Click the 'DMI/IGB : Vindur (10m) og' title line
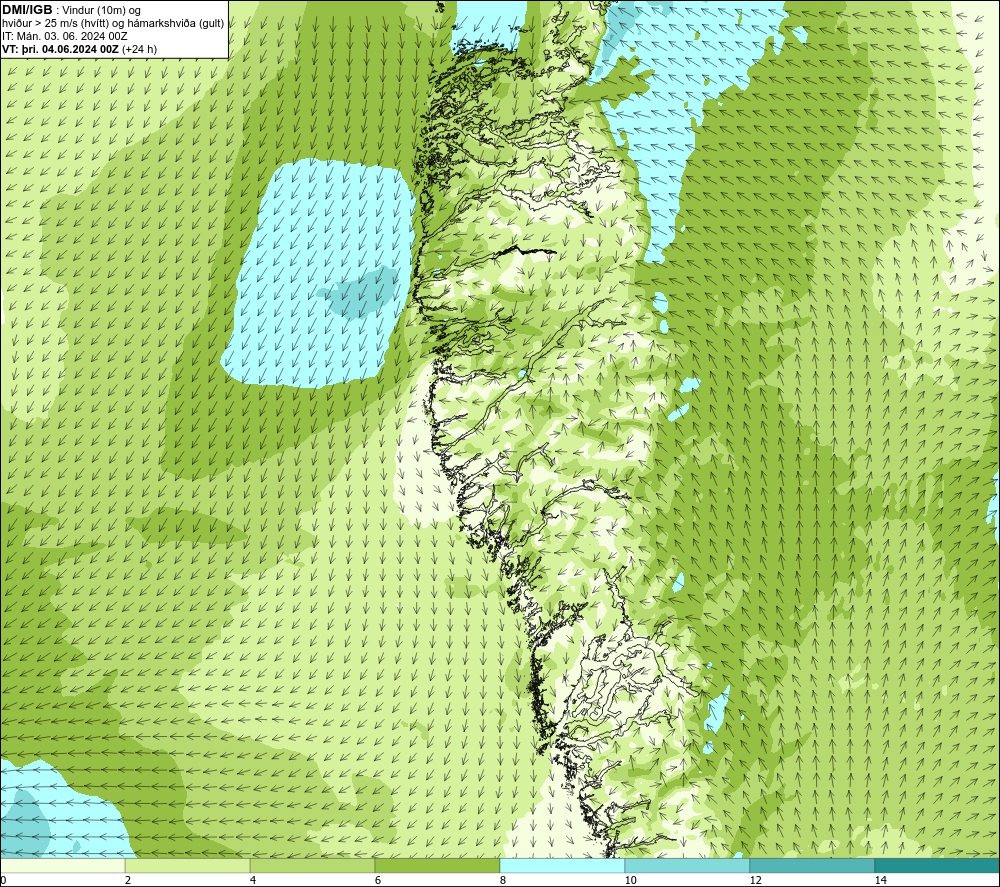Image resolution: width=1000 pixels, height=887 pixels. [x=72, y=10]
